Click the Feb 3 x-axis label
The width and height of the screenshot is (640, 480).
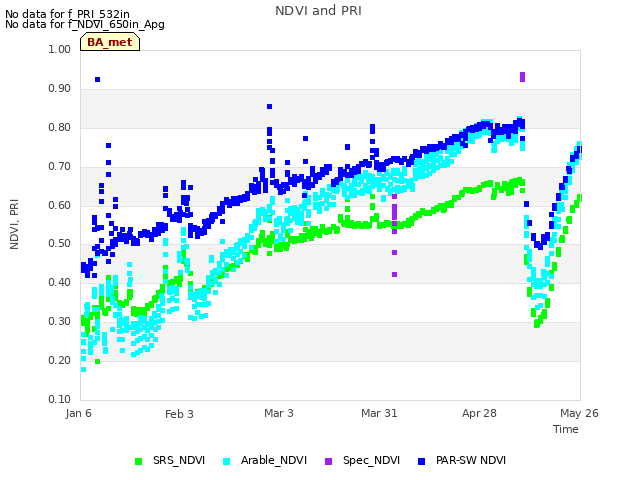pyautogui.click(x=179, y=414)
